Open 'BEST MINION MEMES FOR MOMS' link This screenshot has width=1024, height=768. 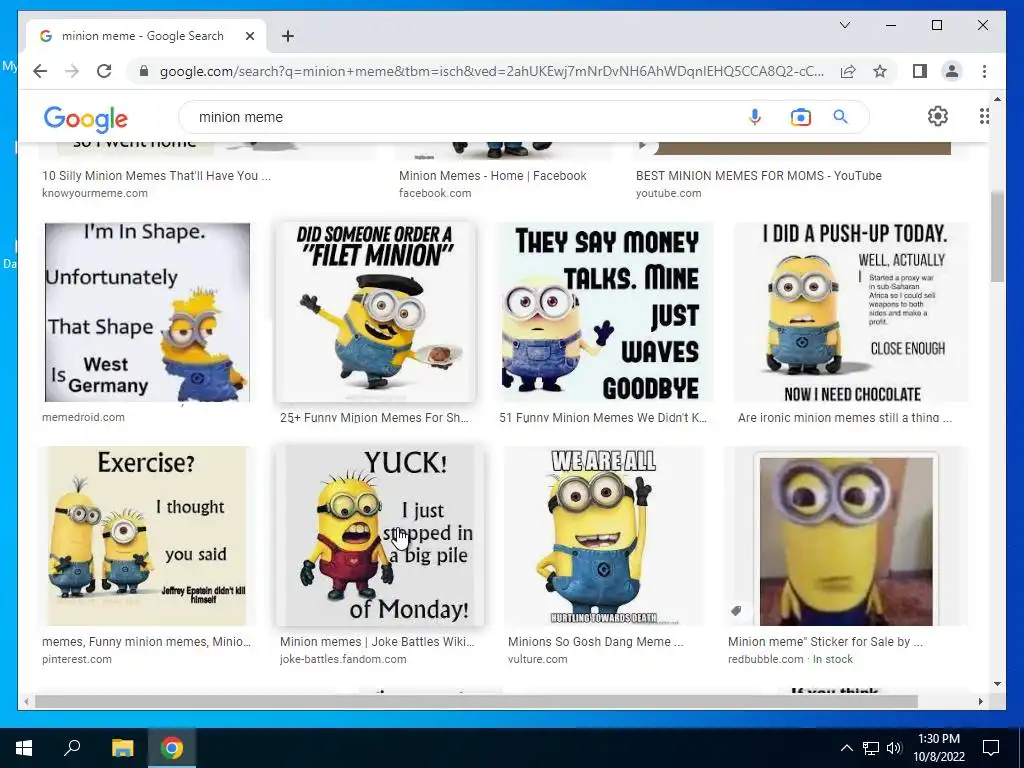(x=758, y=176)
